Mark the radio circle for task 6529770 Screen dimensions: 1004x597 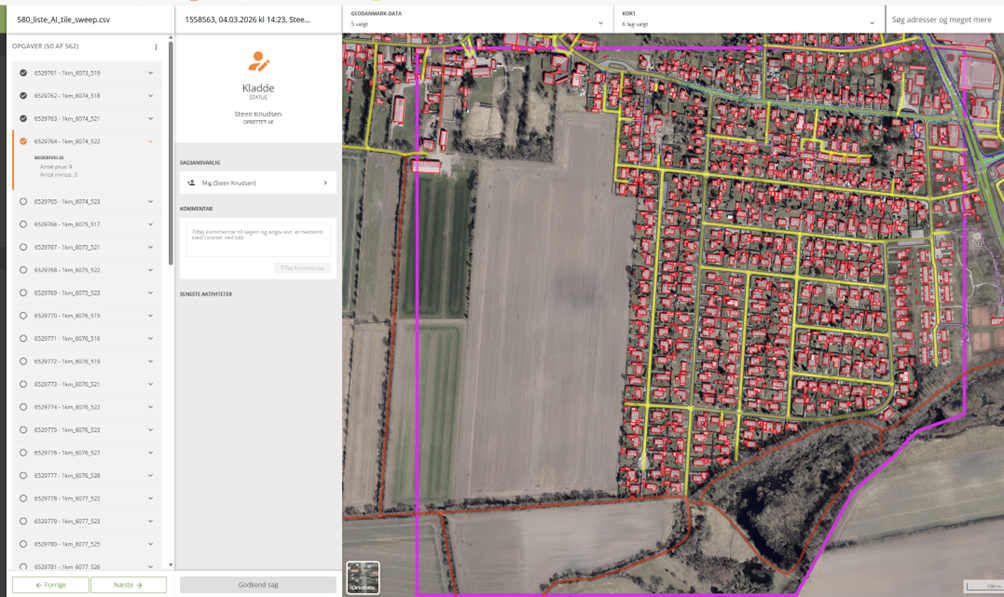coord(23,316)
